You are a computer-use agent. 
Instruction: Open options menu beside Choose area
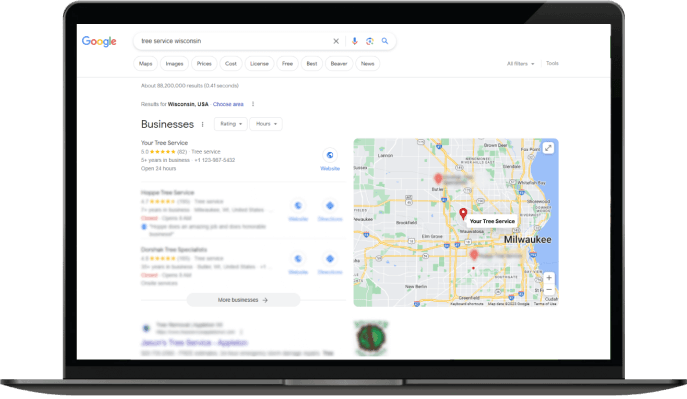(253, 104)
